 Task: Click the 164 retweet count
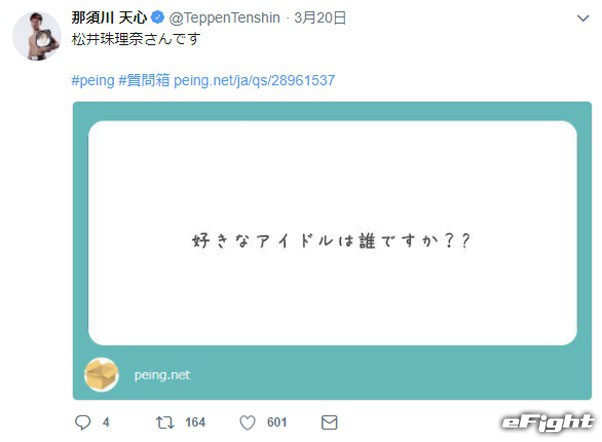click(x=195, y=422)
